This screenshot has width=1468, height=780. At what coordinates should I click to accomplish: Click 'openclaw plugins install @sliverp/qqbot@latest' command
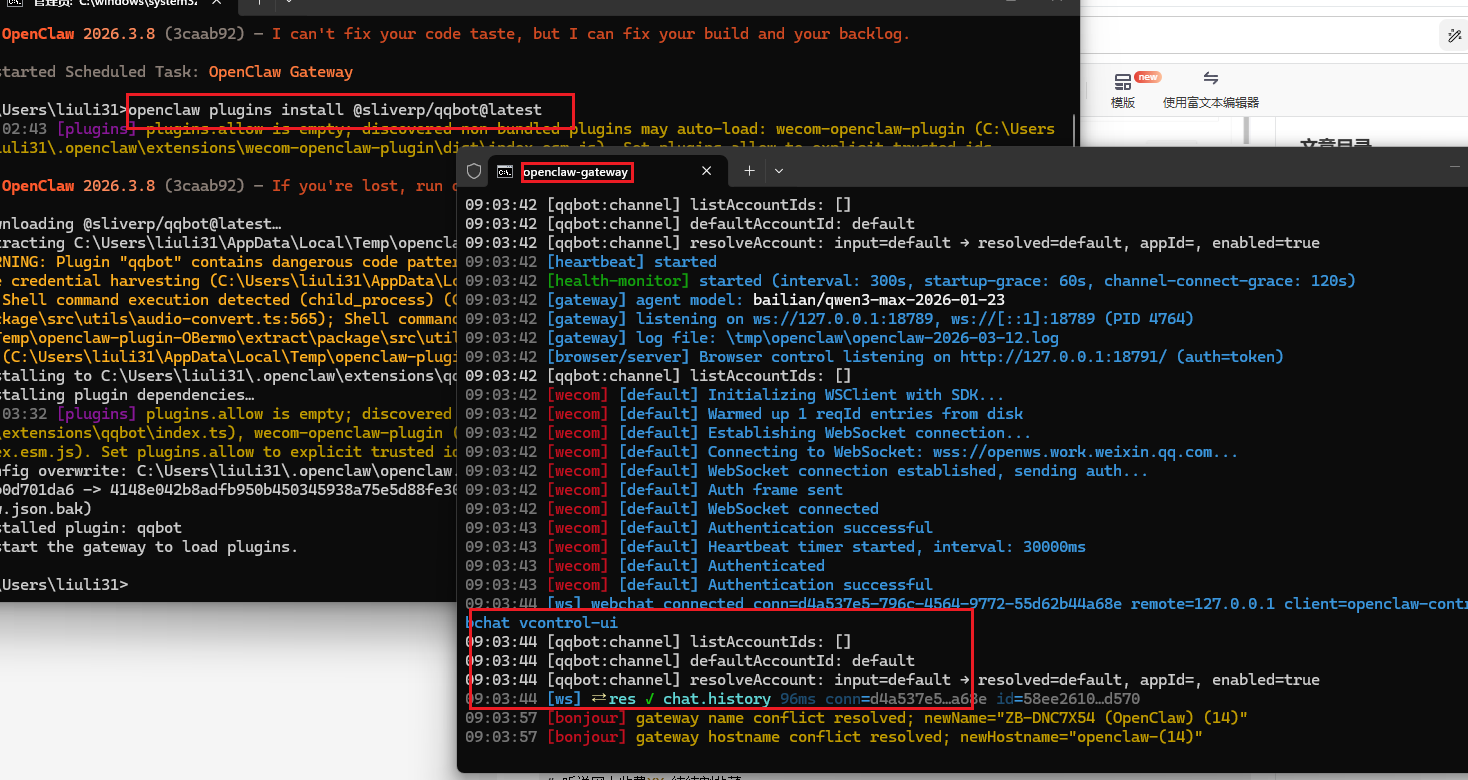click(335, 110)
